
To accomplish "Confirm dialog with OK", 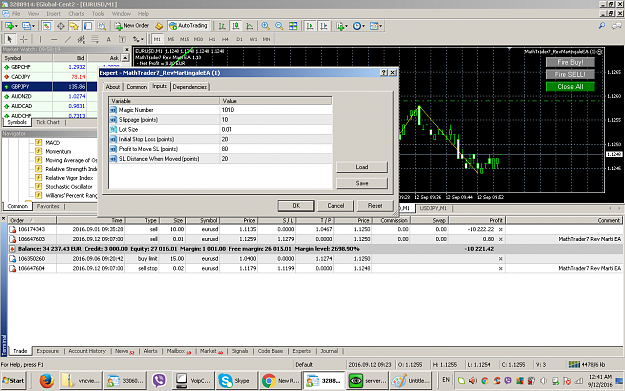I will point(296,206).
